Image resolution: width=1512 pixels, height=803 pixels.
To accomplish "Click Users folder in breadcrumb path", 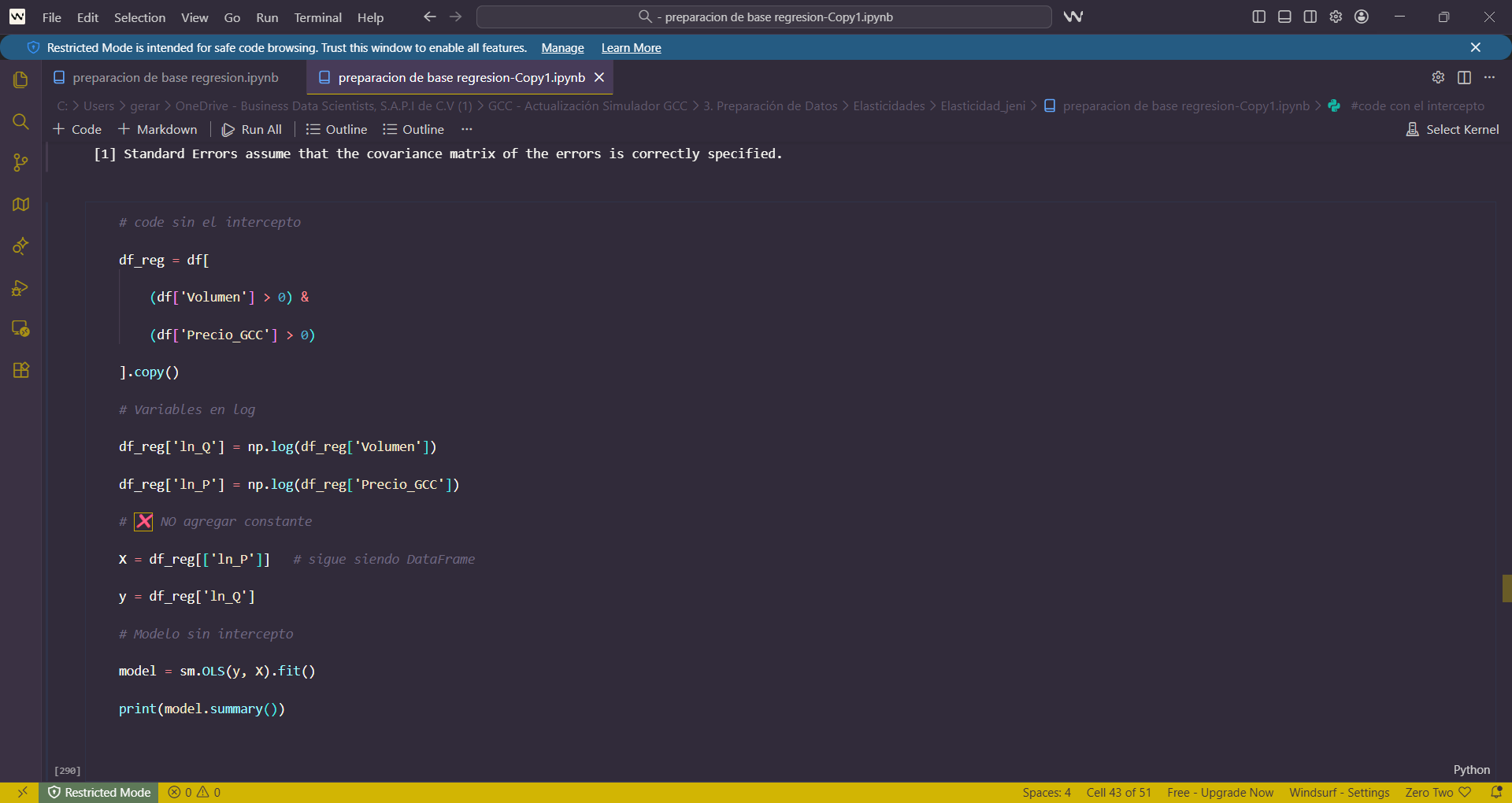I will click(99, 105).
